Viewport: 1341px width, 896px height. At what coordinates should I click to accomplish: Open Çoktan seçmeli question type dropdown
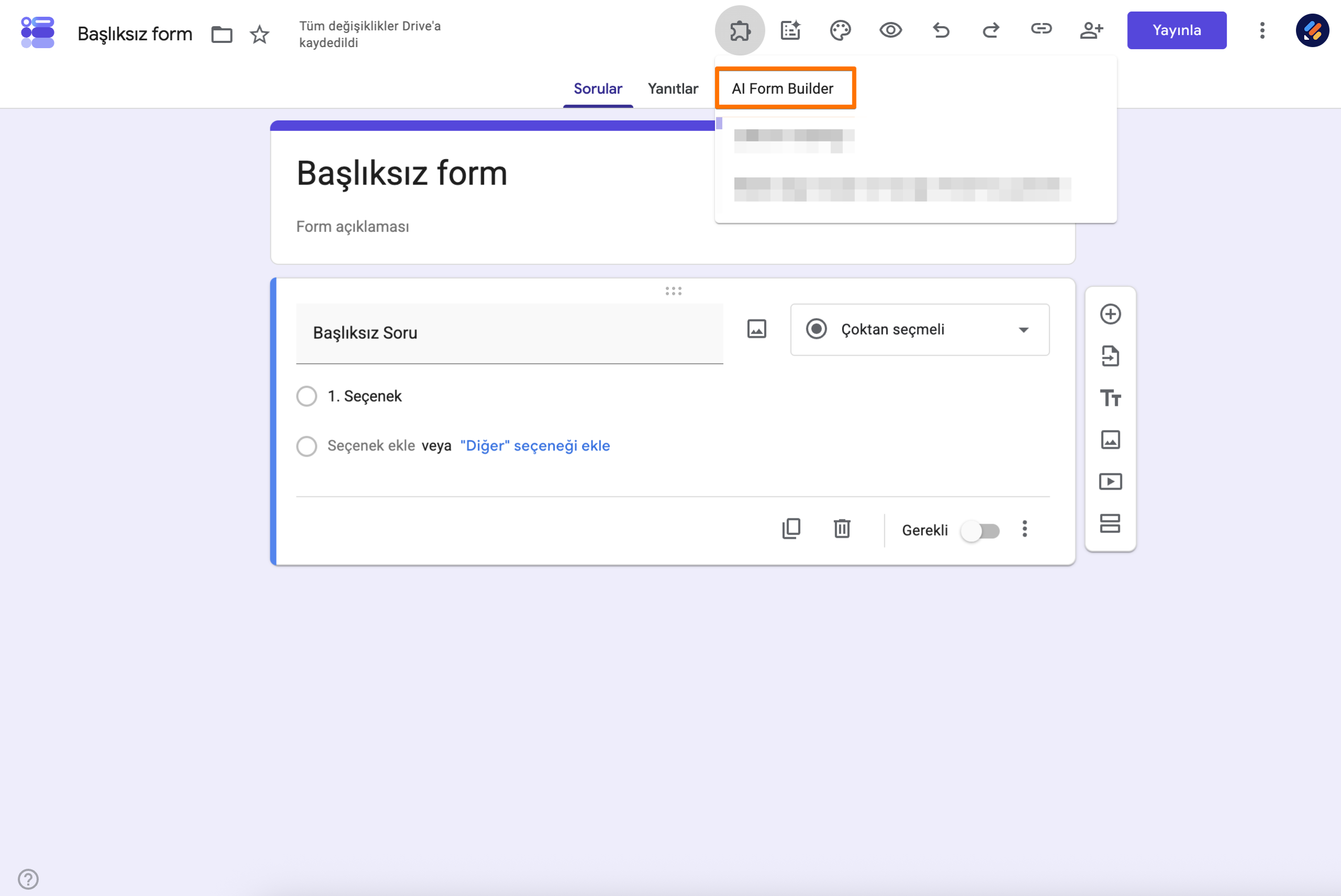(920, 330)
